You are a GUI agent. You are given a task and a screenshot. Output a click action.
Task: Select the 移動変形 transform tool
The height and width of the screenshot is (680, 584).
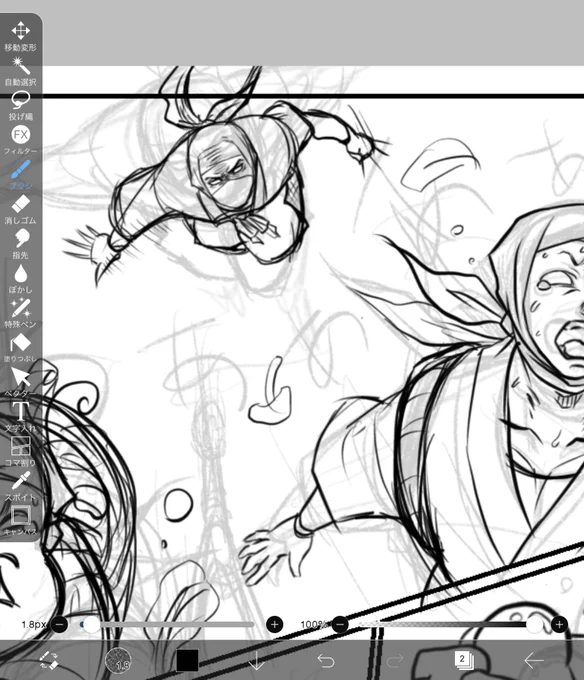pos(20,36)
